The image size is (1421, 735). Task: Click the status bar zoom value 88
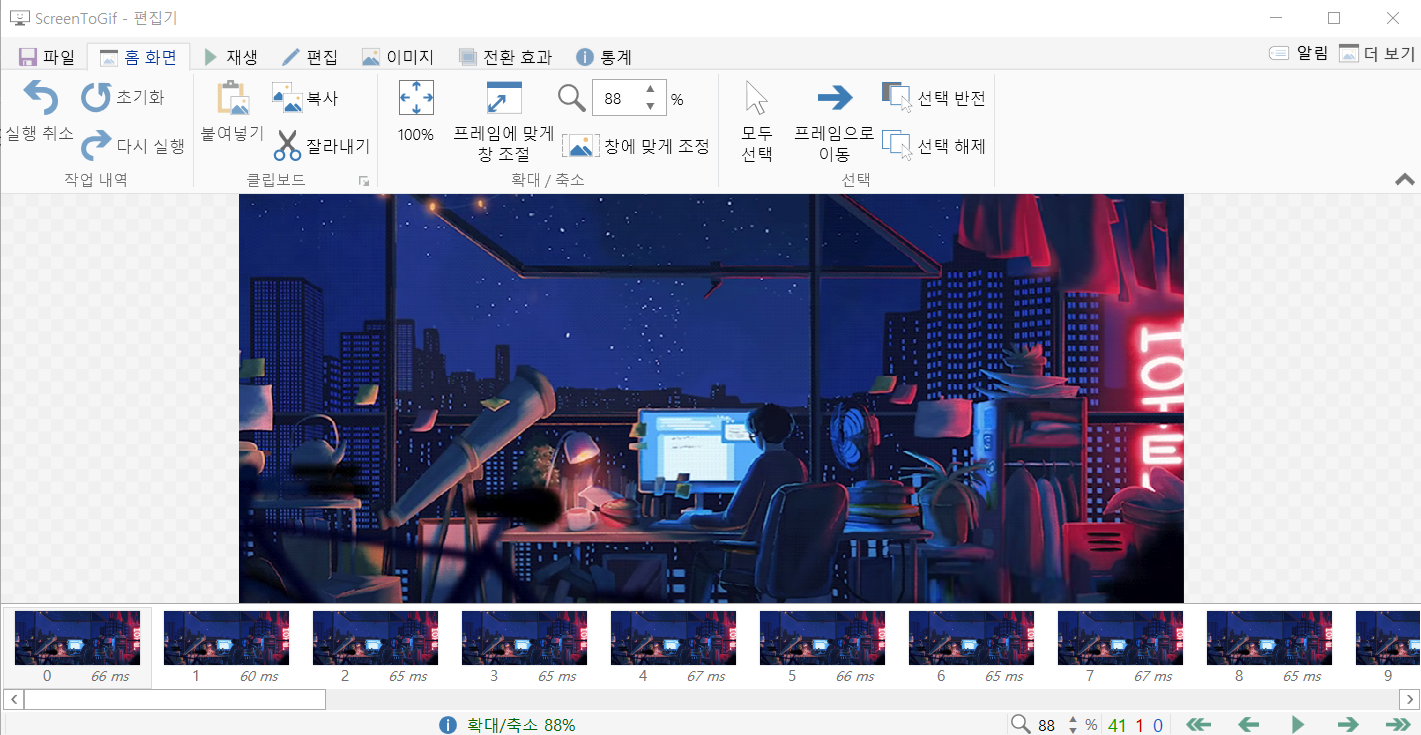[1047, 726]
